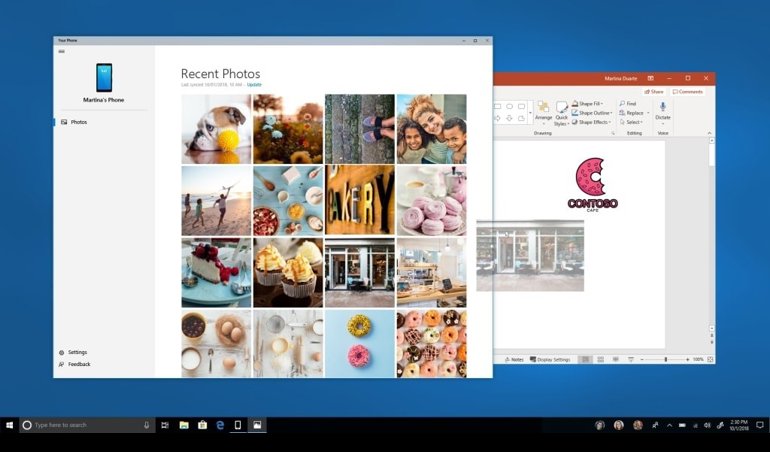Expand the Shape Fill dropdown

(592, 103)
